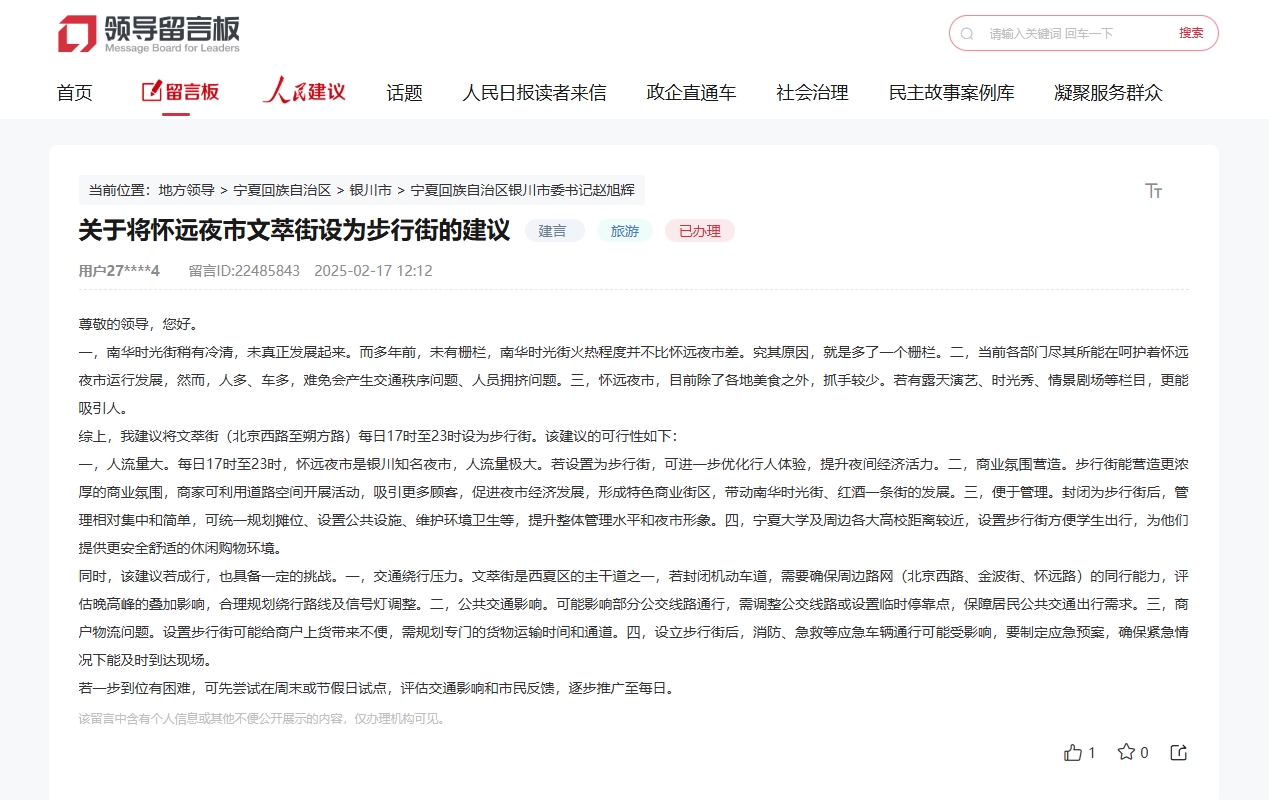Go to the 首页 home tab

coord(74,93)
